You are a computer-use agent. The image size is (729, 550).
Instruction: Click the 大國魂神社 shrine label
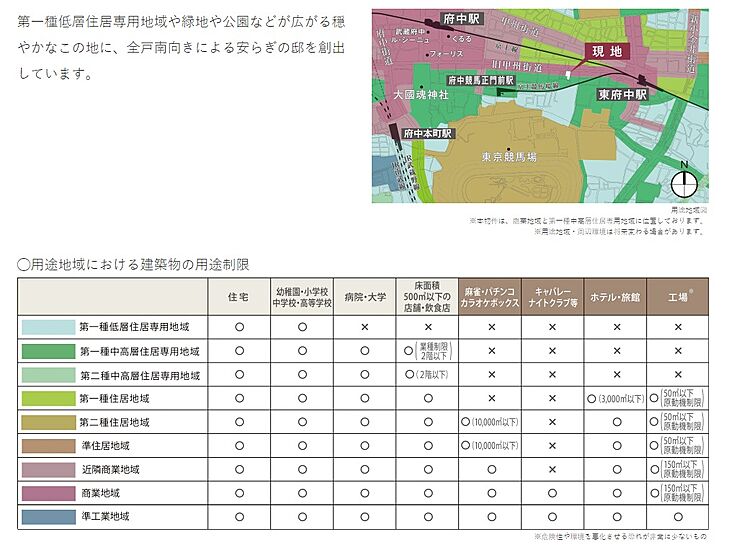pyautogui.click(x=420, y=94)
